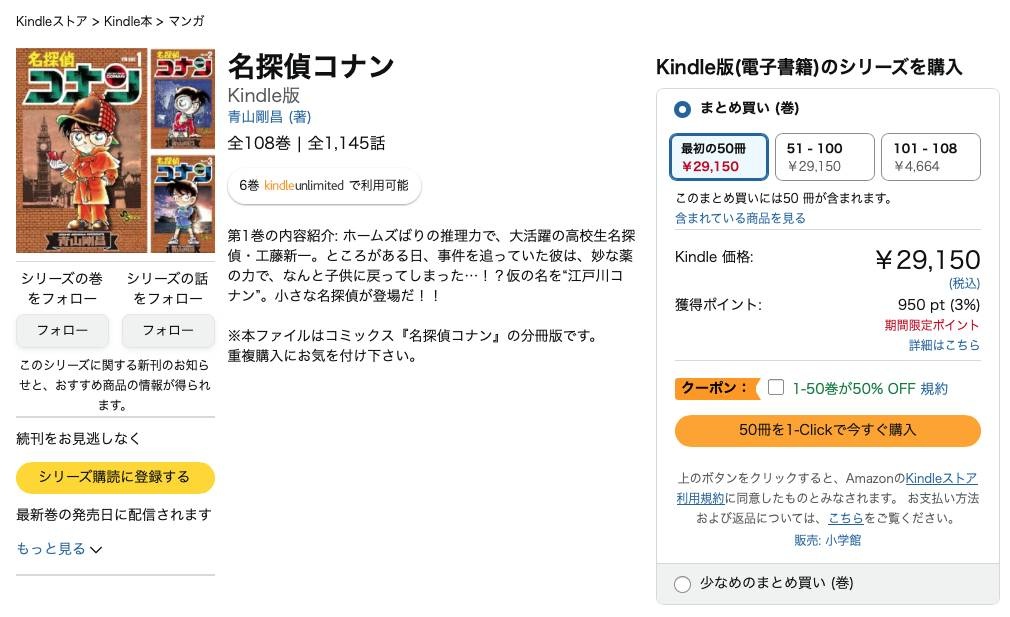Select the 少なめのまとめ買い (巻) radio option
Screen dimensions: 1010x617
coord(683,584)
